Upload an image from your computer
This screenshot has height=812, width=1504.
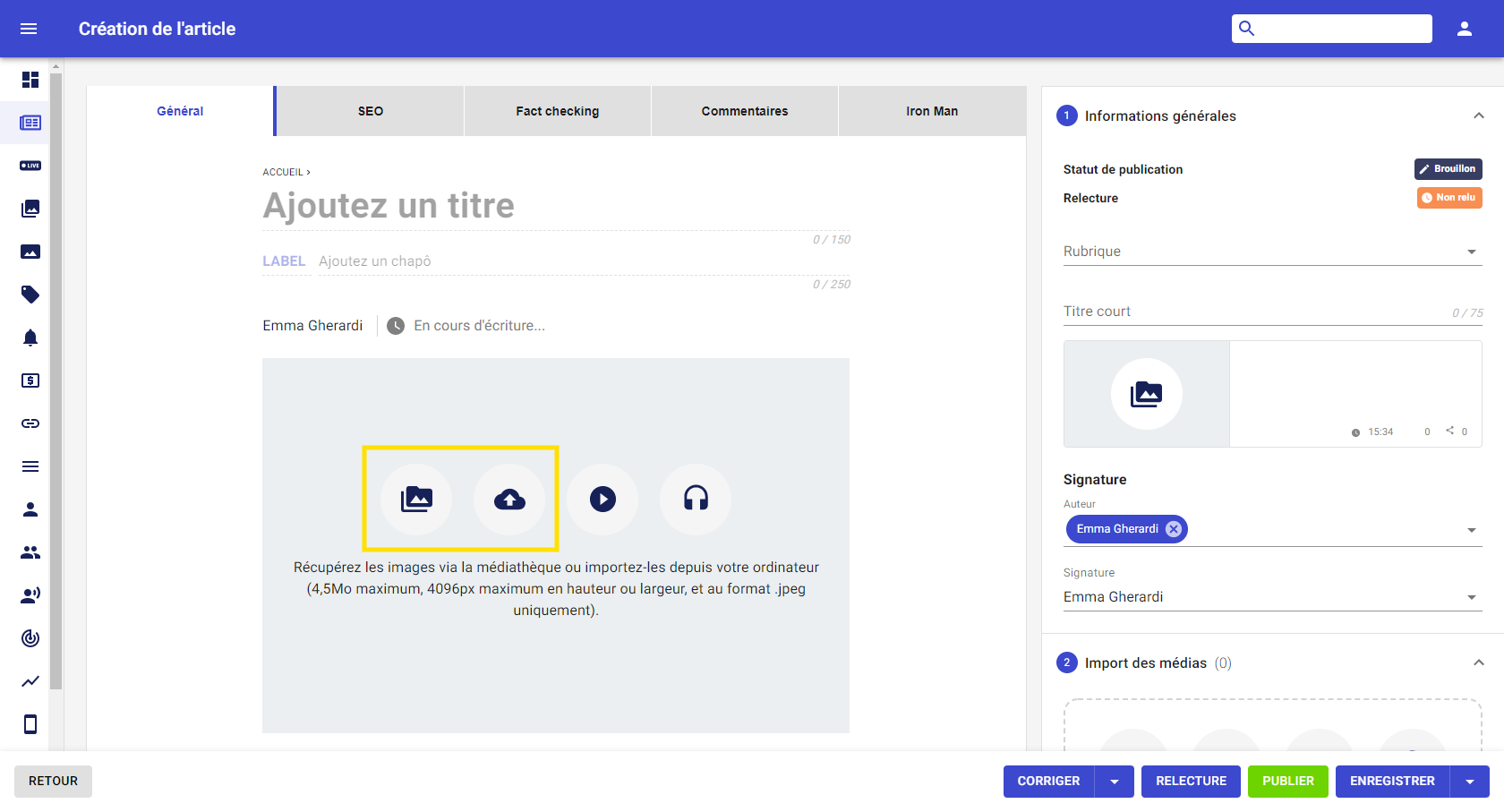pos(510,500)
